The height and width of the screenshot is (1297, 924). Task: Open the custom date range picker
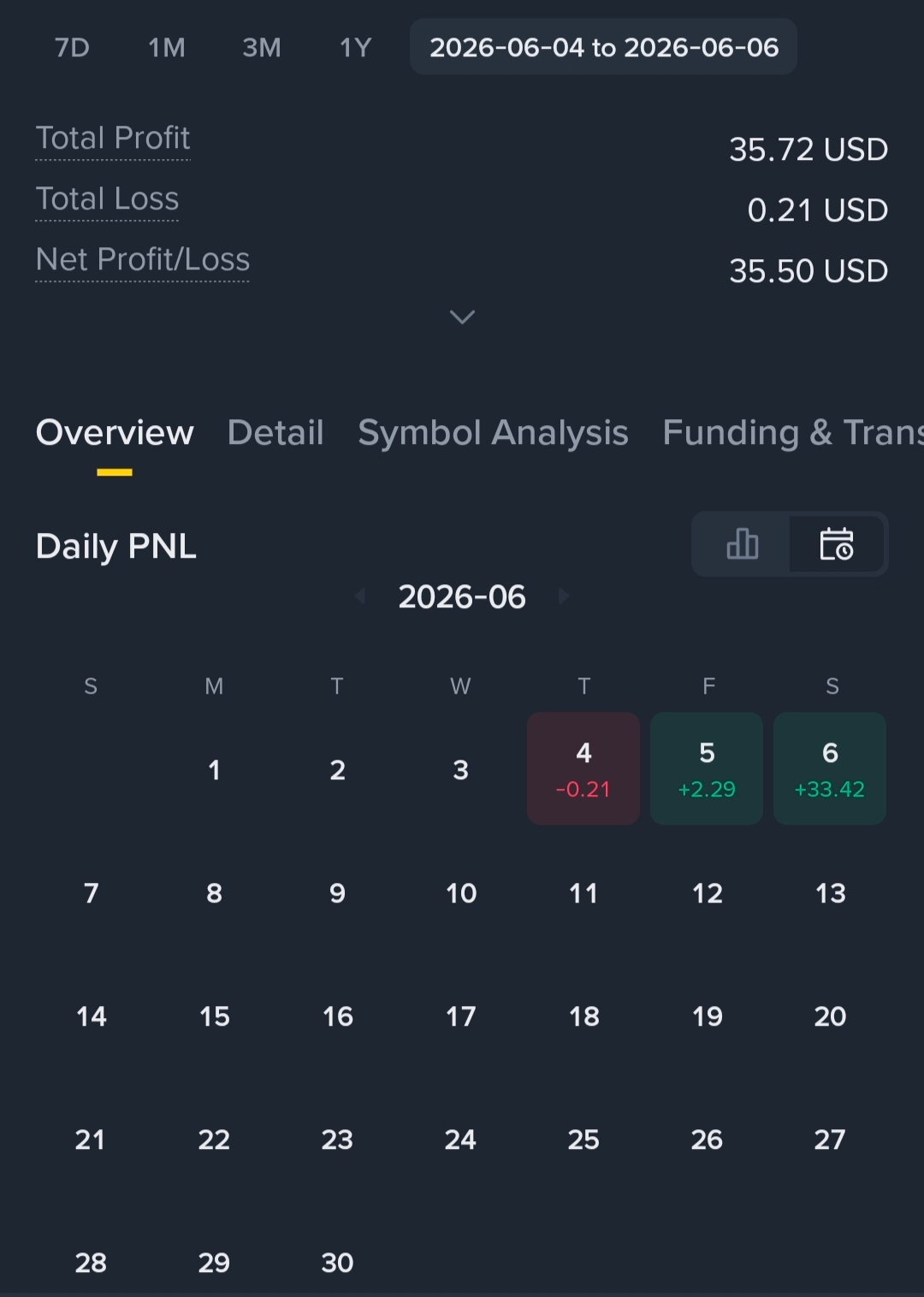[604, 47]
